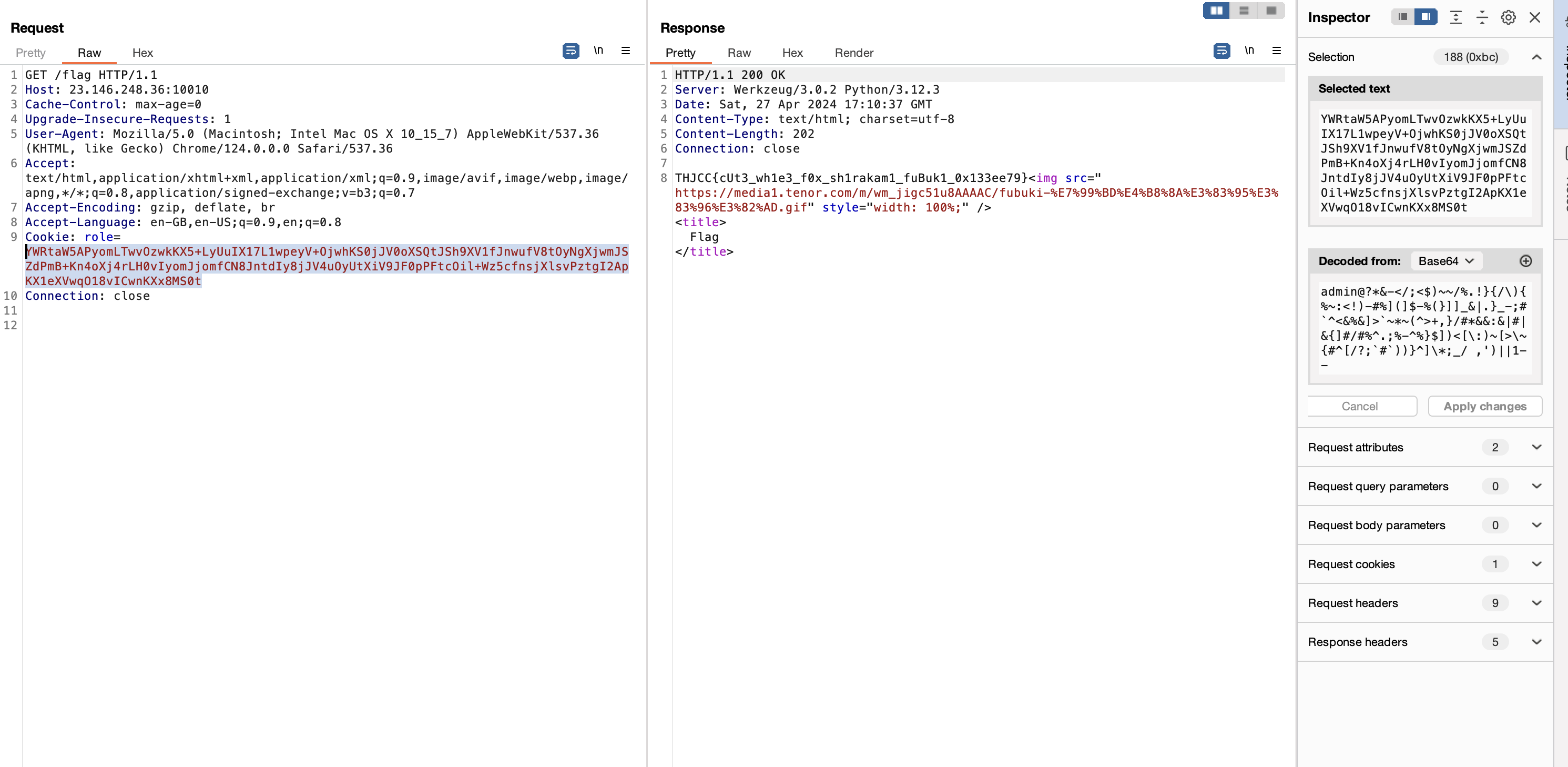The height and width of the screenshot is (767, 1568).
Task: Open Response panel hamburger options menu
Action: [1277, 51]
